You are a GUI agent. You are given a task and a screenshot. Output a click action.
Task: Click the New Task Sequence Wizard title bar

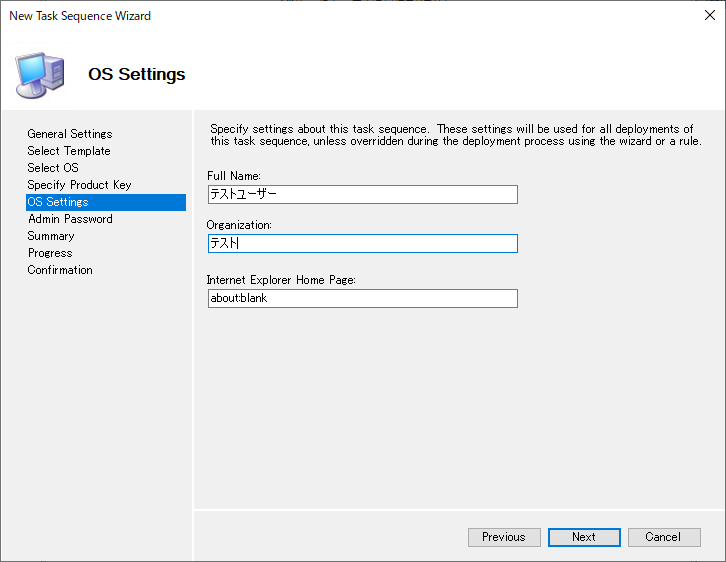pyautogui.click(x=300, y=16)
